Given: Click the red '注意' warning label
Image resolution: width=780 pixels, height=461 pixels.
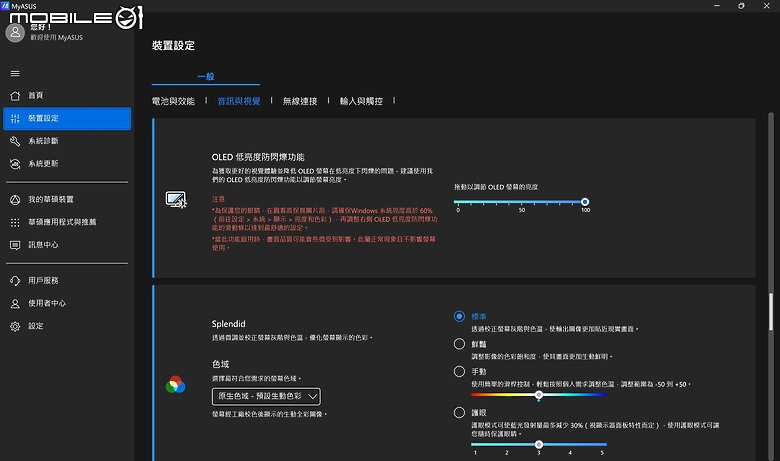Looking at the screenshot, I should tap(218, 199).
